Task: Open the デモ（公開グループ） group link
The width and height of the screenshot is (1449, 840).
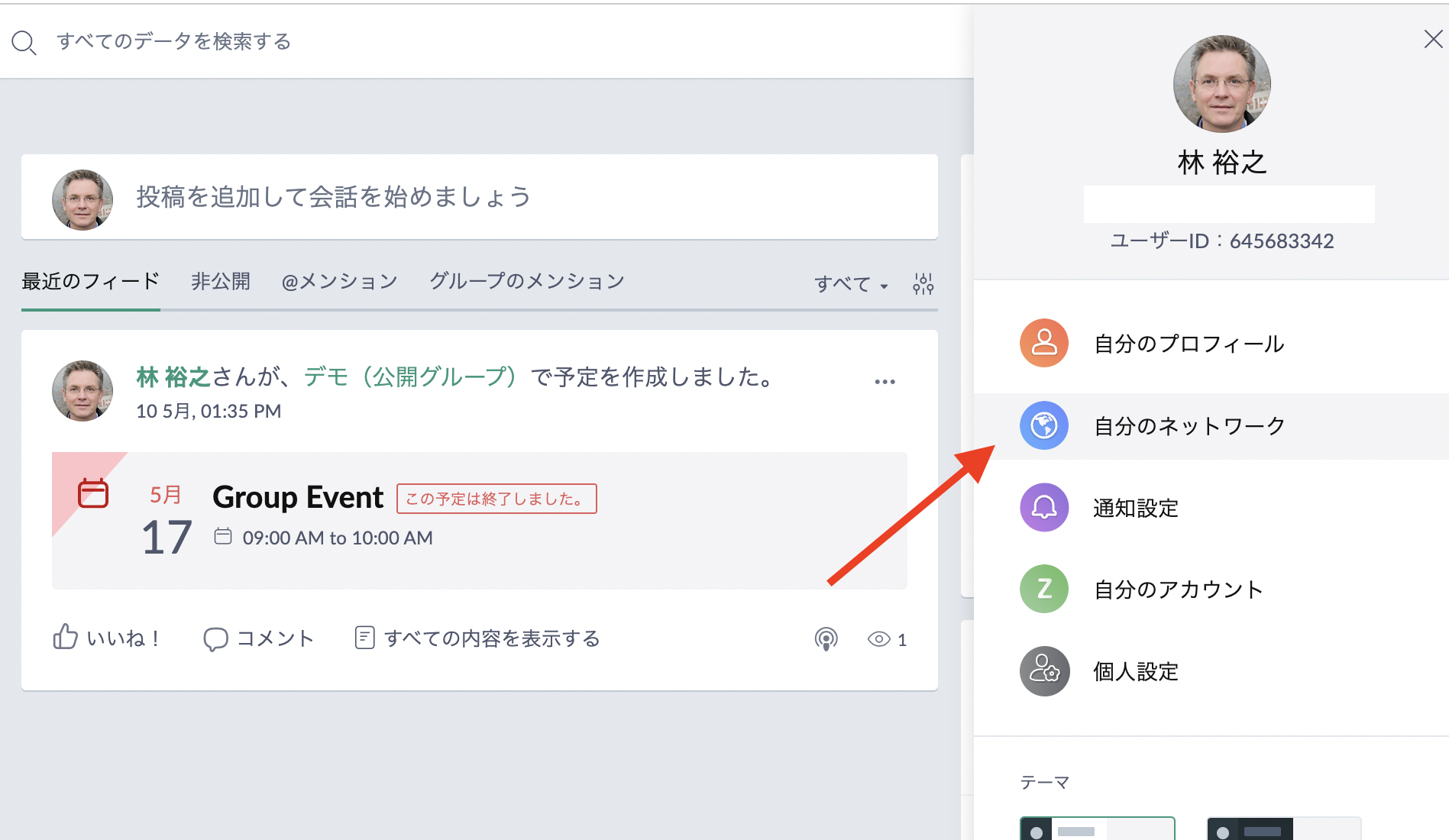Action: 410,377
